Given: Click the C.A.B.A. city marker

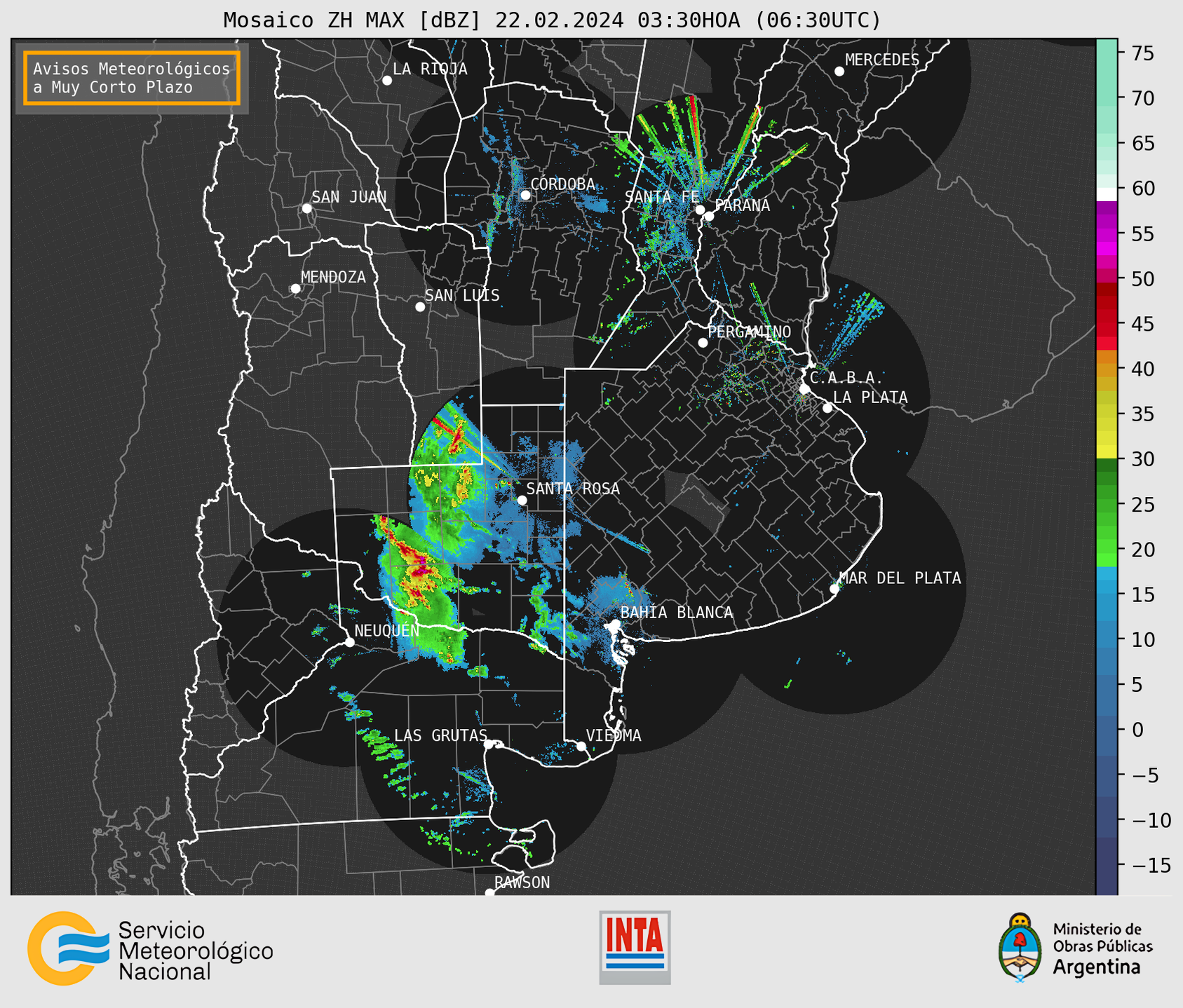Looking at the screenshot, I should coord(805,389).
